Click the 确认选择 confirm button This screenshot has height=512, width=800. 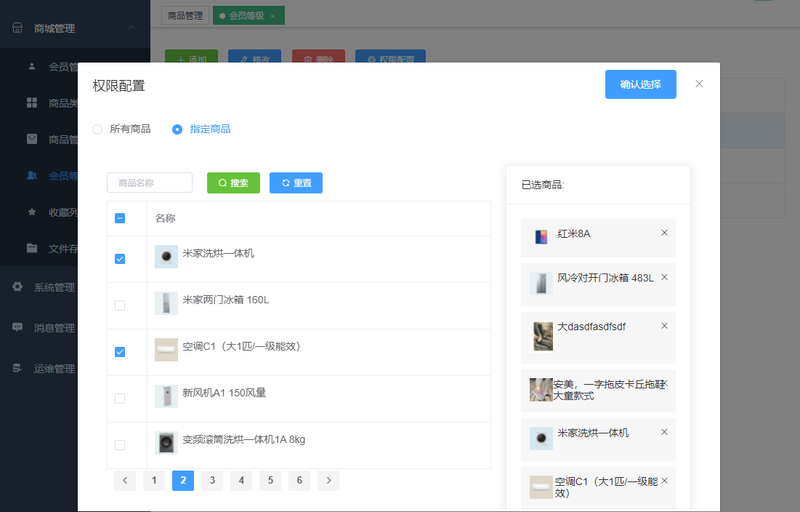click(x=640, y=84)
